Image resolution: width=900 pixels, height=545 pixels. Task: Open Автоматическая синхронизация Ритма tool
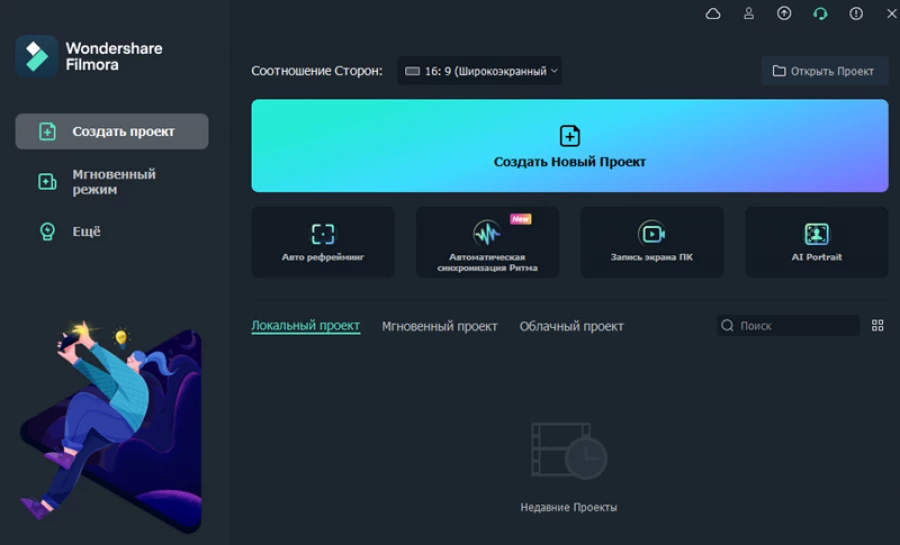point(487,242)
